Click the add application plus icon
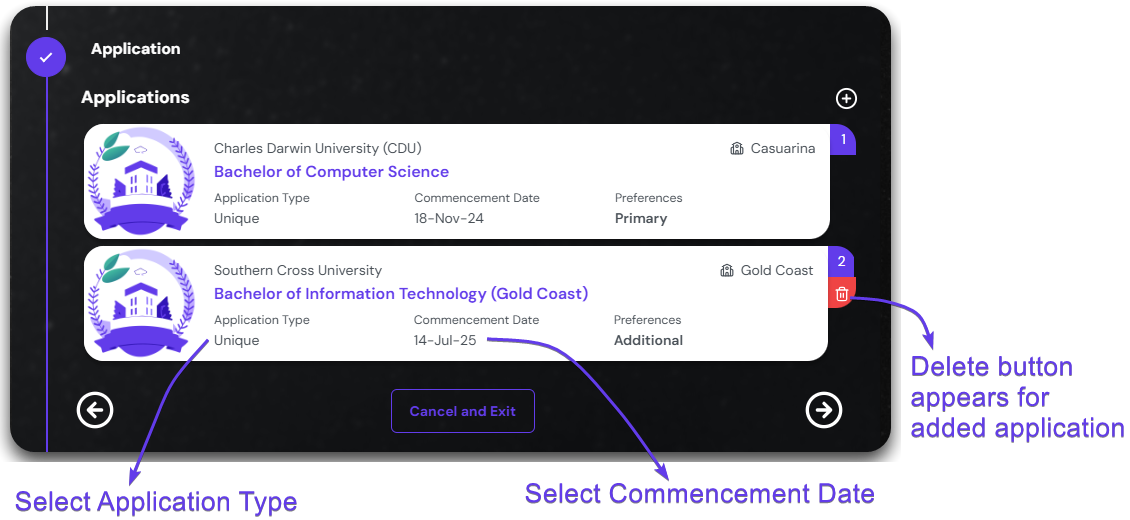1130x520 pixels. tap(846, 98)
